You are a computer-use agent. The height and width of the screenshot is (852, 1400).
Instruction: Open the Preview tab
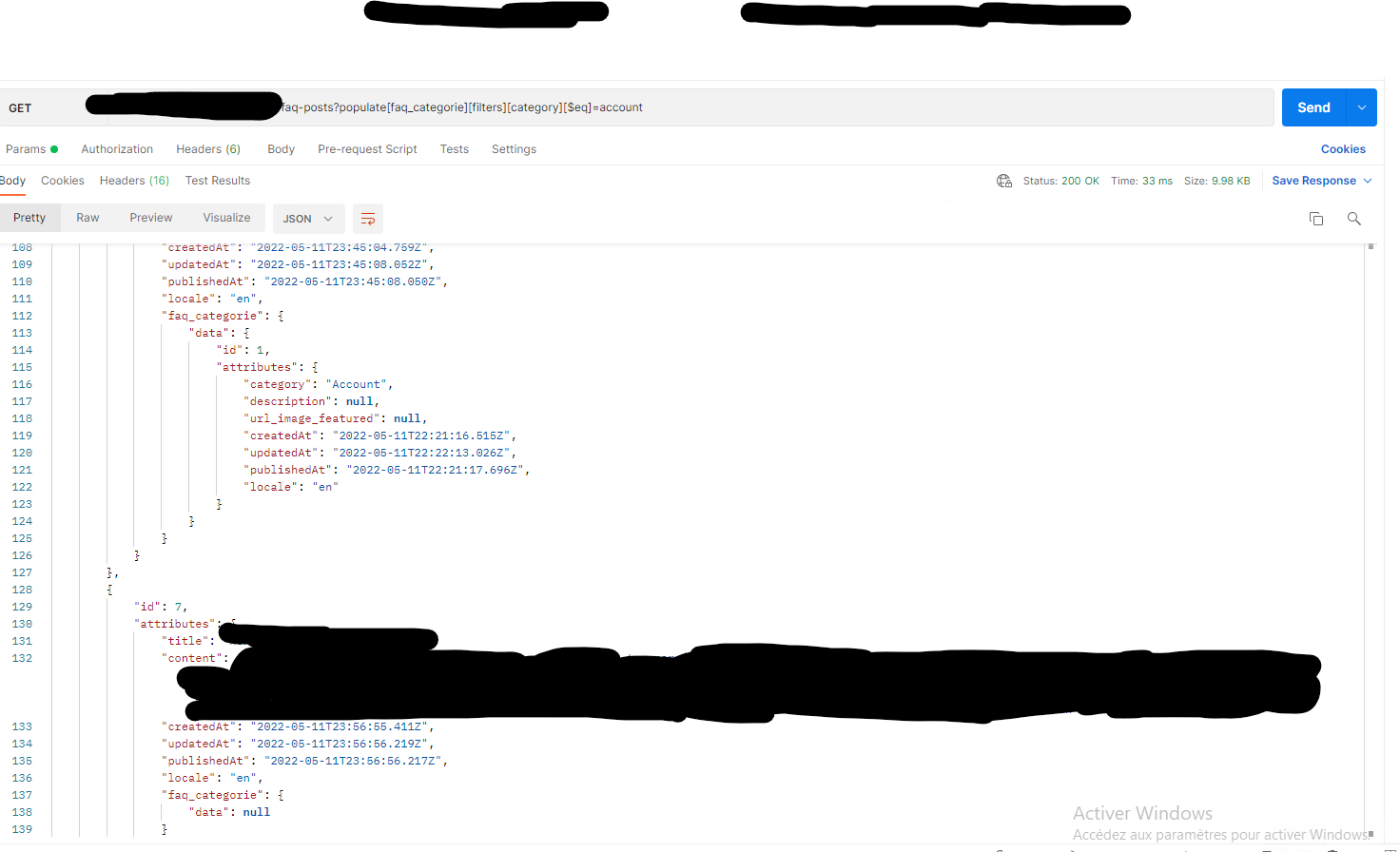150,217
